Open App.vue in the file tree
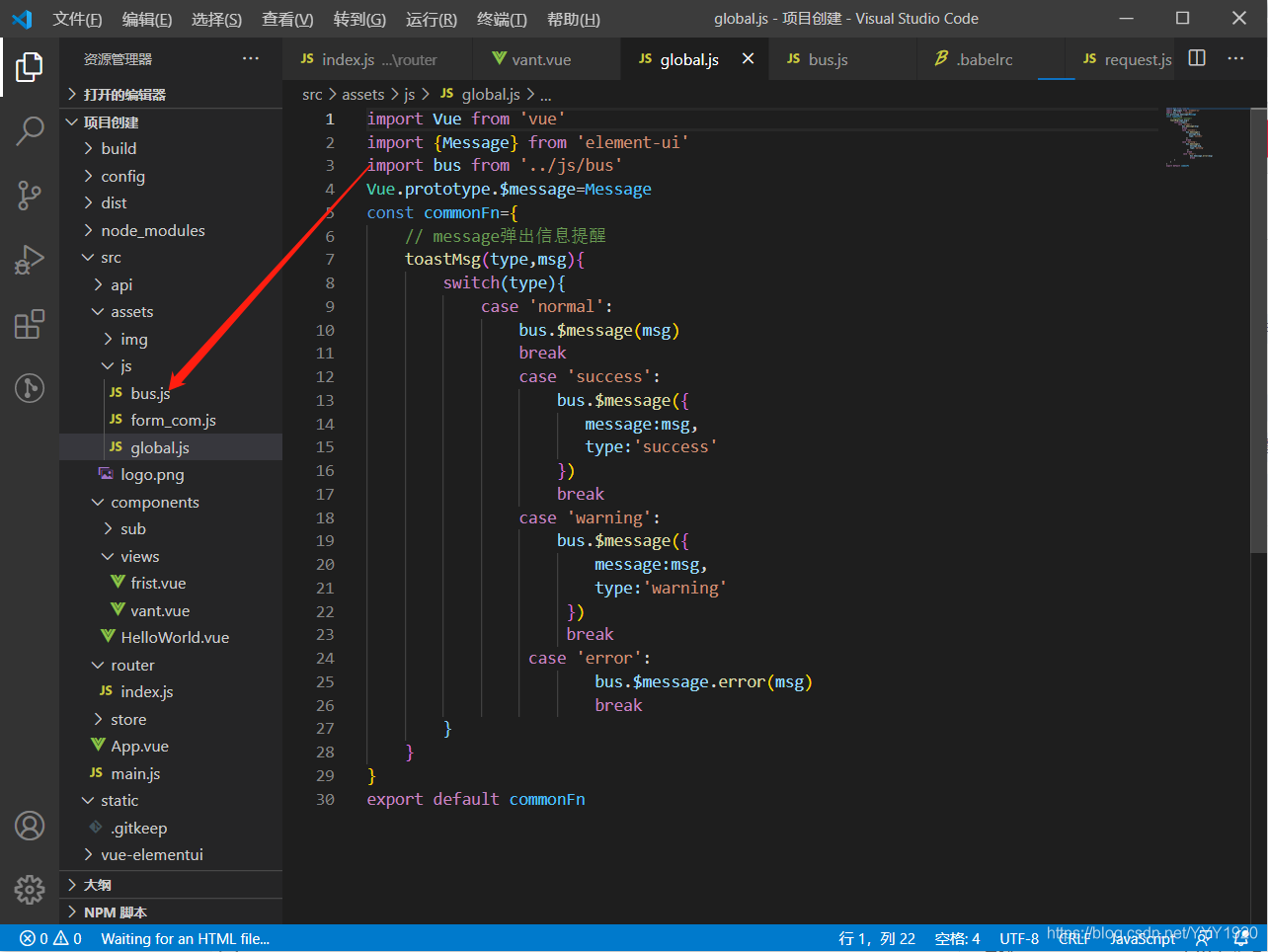Image resolution: width=1268 pixels, height=952 pixels. click(x=171, y=746)
